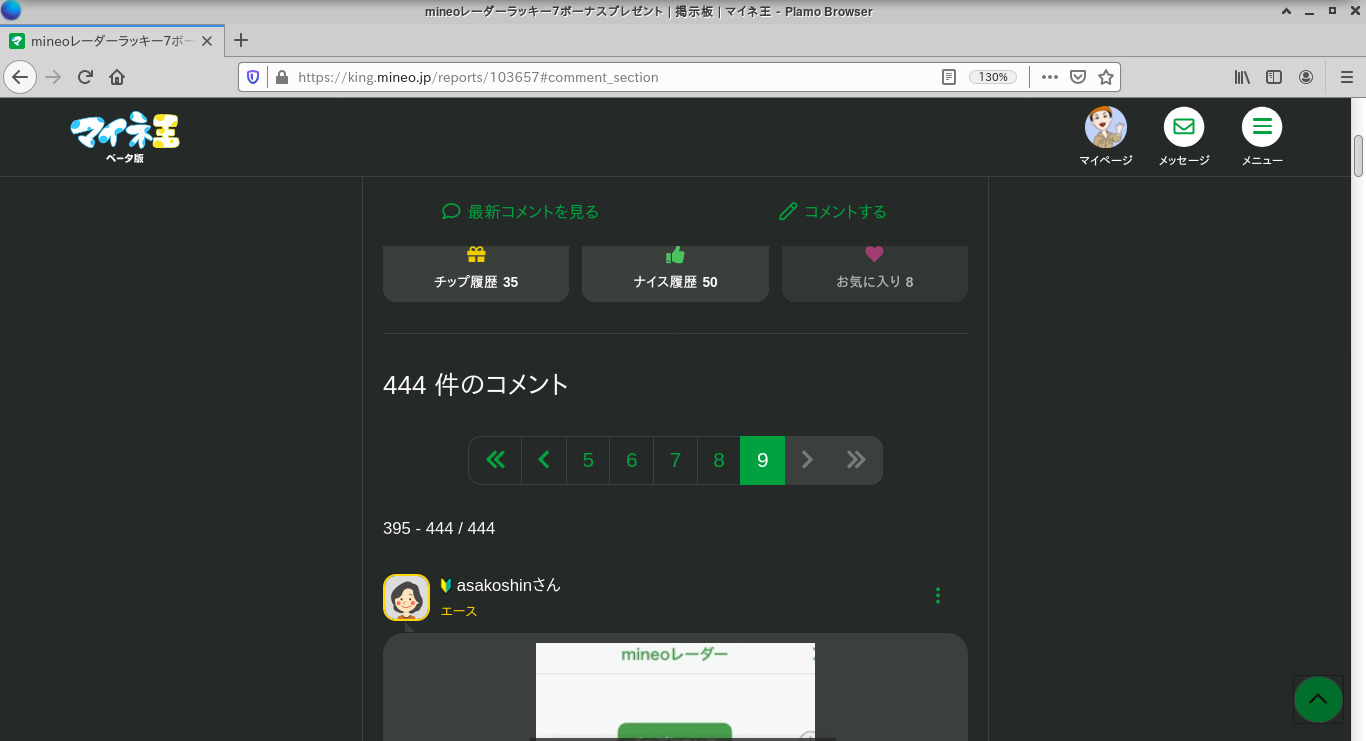Click the エース rank label

click(x=459, y=611)
